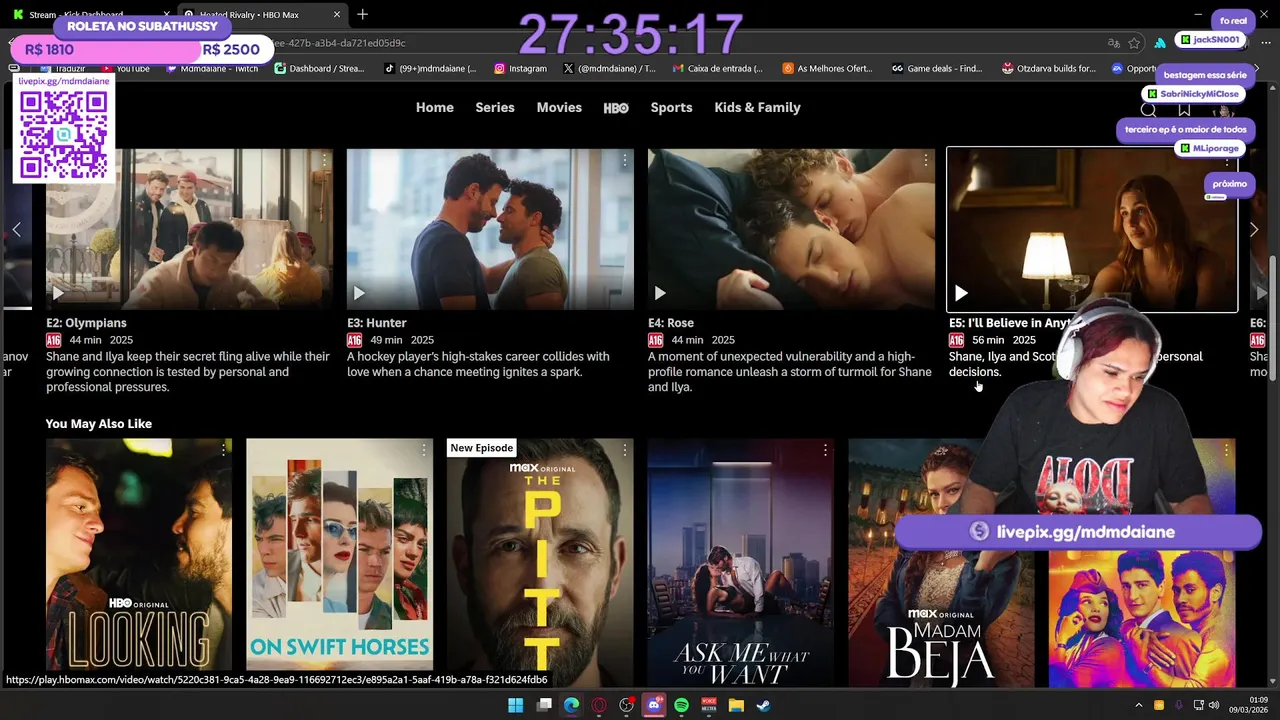
Task: Open the Caixa de entrada Gmail bookmark
Action: coord(718,69)
